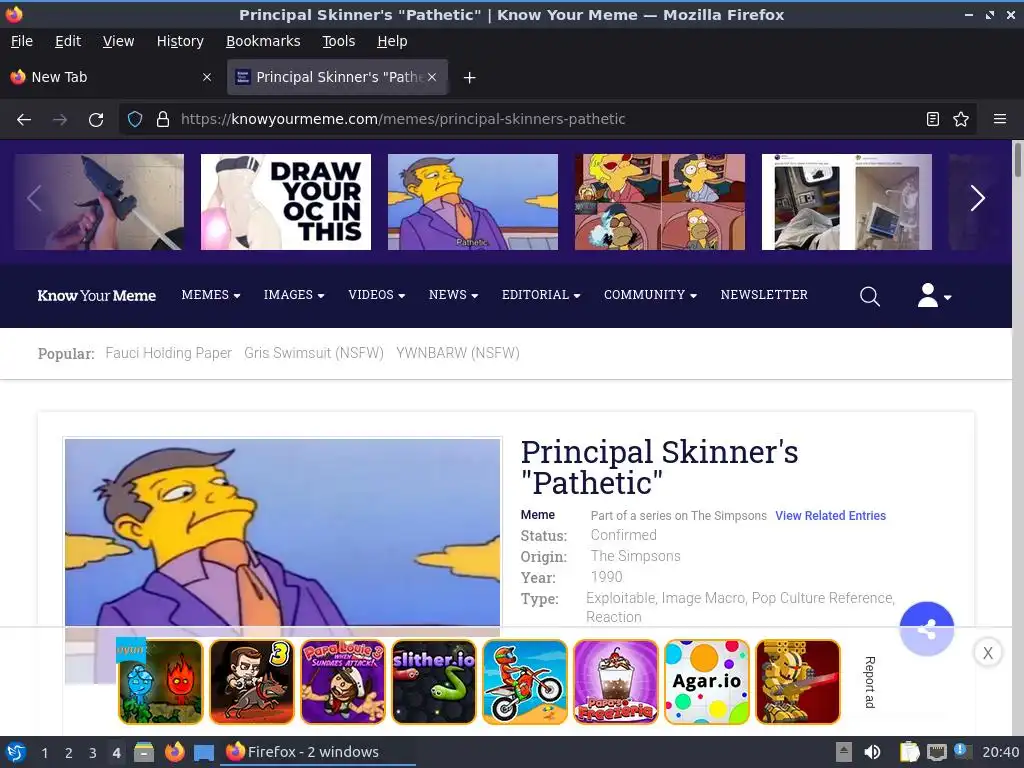The image size is (1024, 768).
Task: Switch to virtual desktop 2
Action: [69, 753]
